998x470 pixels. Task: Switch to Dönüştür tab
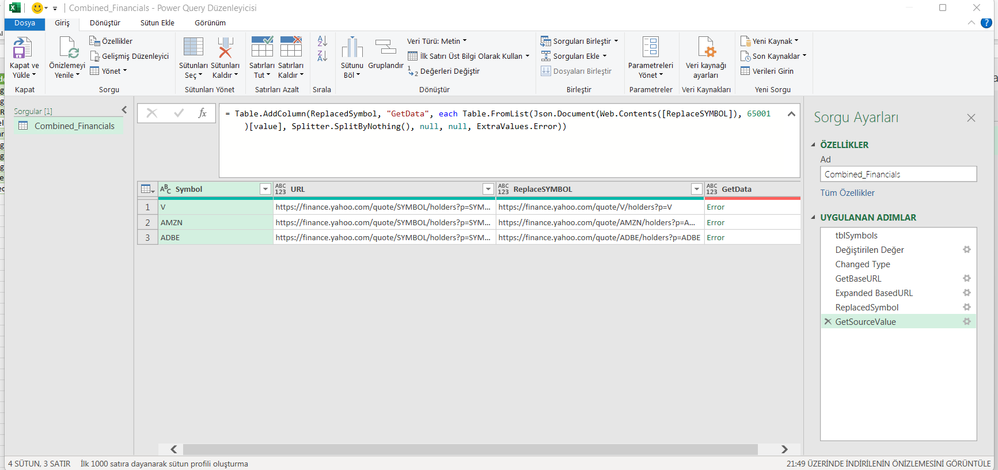click(104, 23)
